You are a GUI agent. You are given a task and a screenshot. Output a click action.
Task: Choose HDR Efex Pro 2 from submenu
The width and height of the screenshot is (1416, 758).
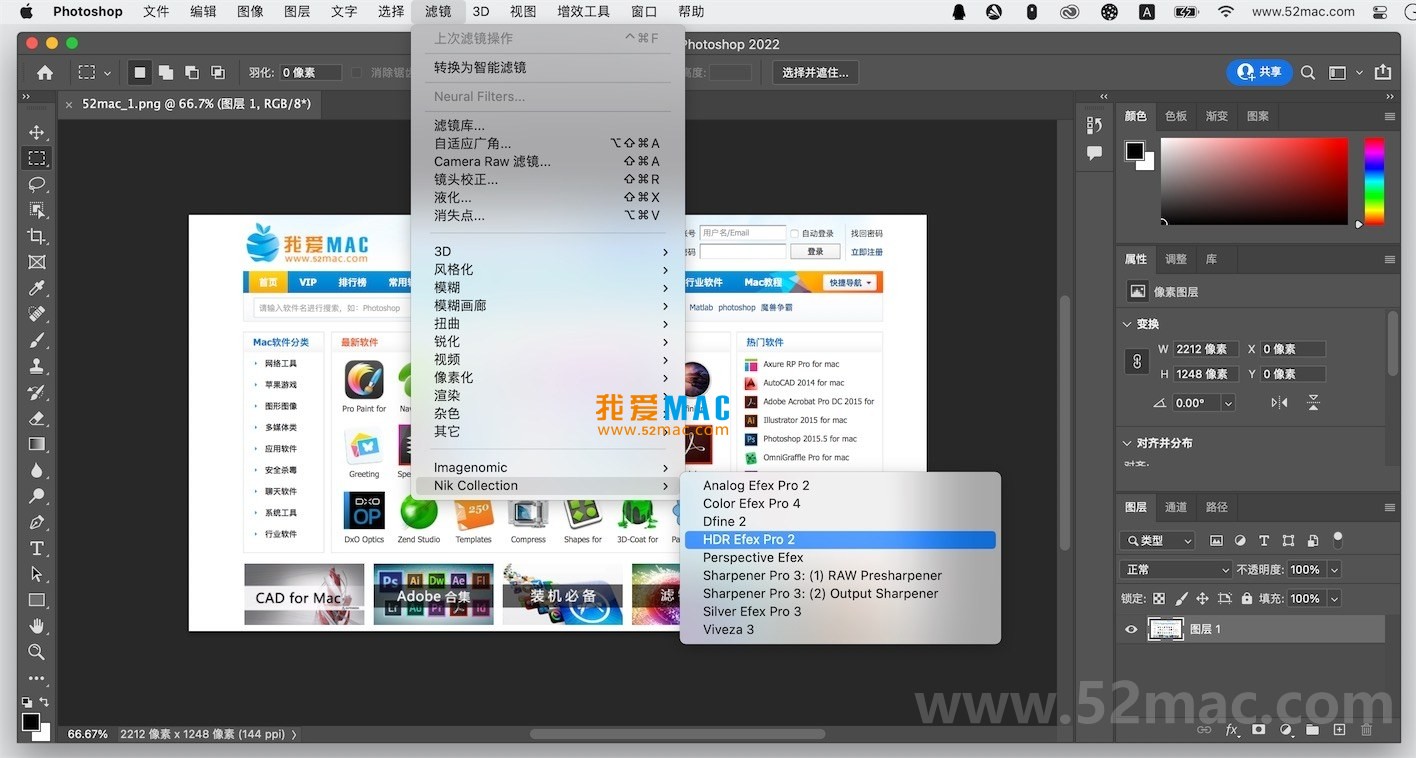pyautogui.click(x=840, y=539)
